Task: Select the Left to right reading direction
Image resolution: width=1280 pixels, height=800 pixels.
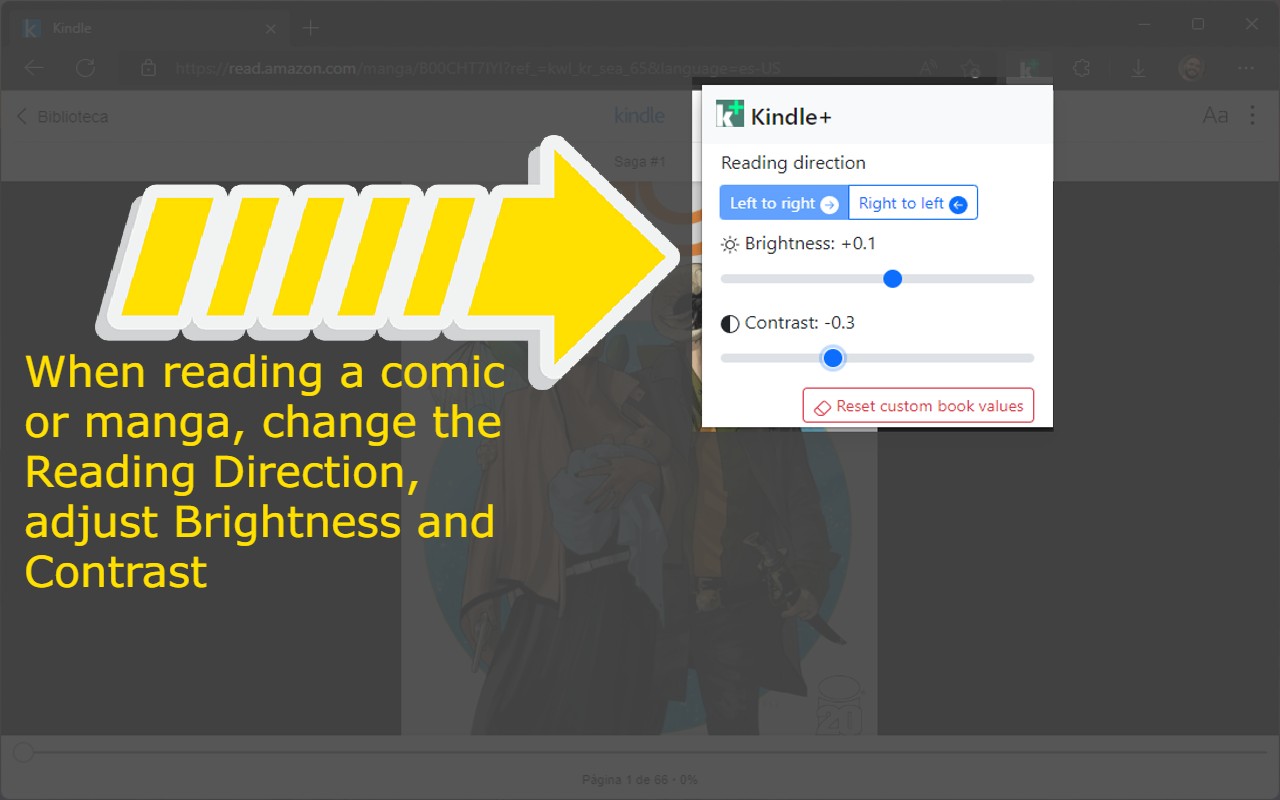Action: [x=784, y=203]
